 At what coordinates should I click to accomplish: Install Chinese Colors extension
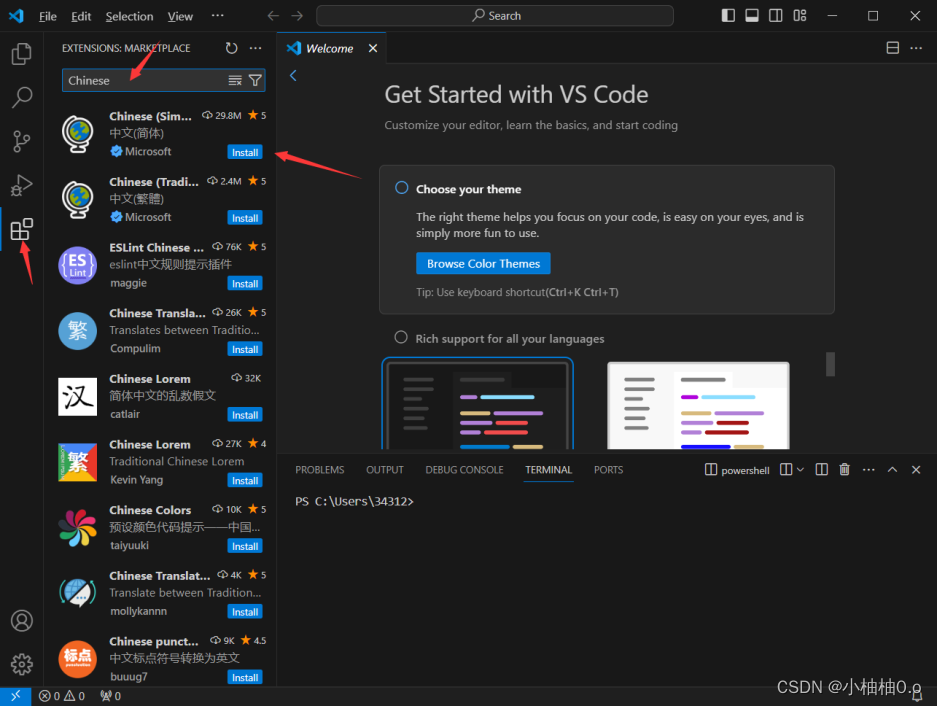[x=245, y=546]
